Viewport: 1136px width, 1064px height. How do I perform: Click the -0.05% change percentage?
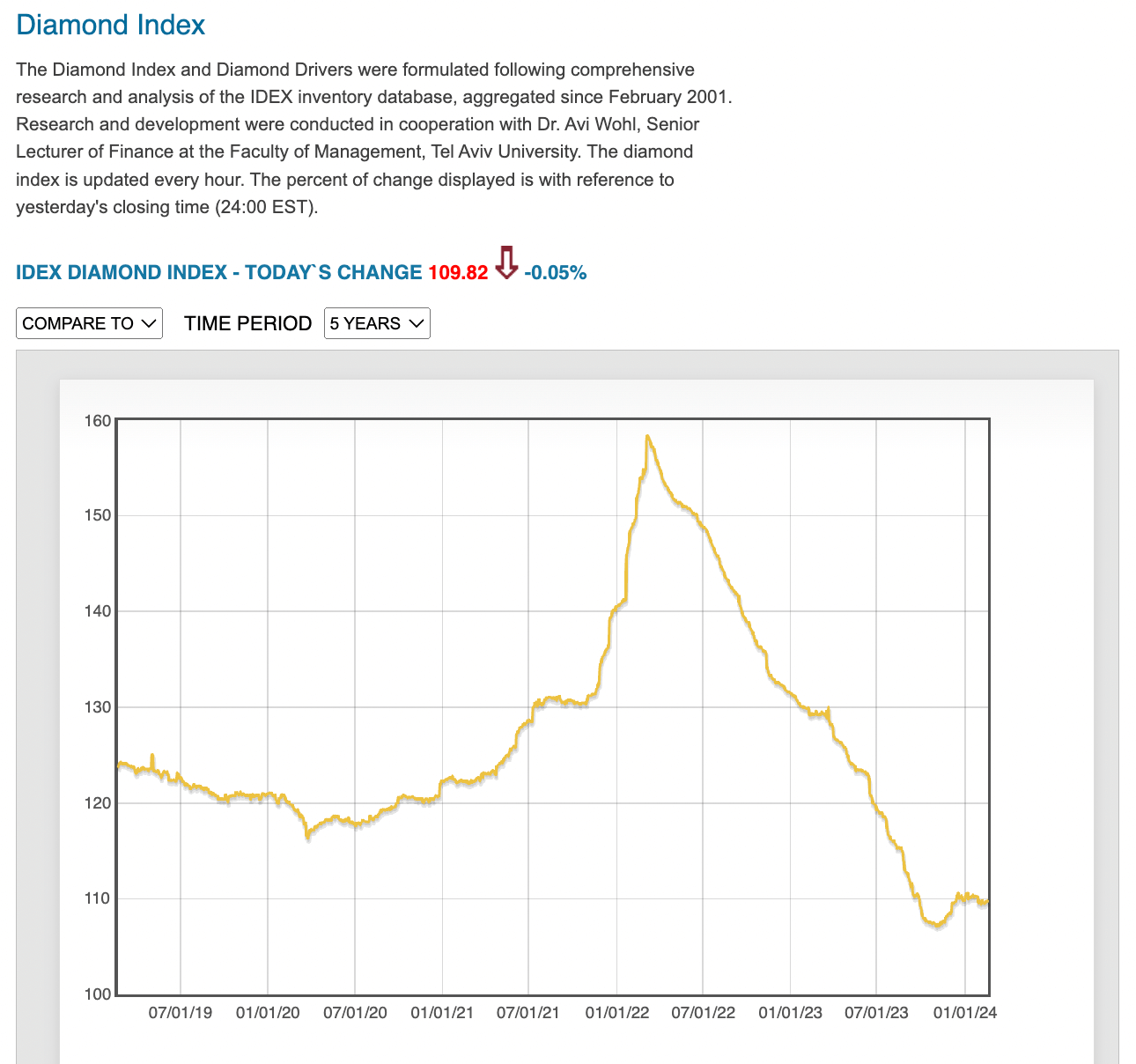pyautogui.click(x=555, y=273)
